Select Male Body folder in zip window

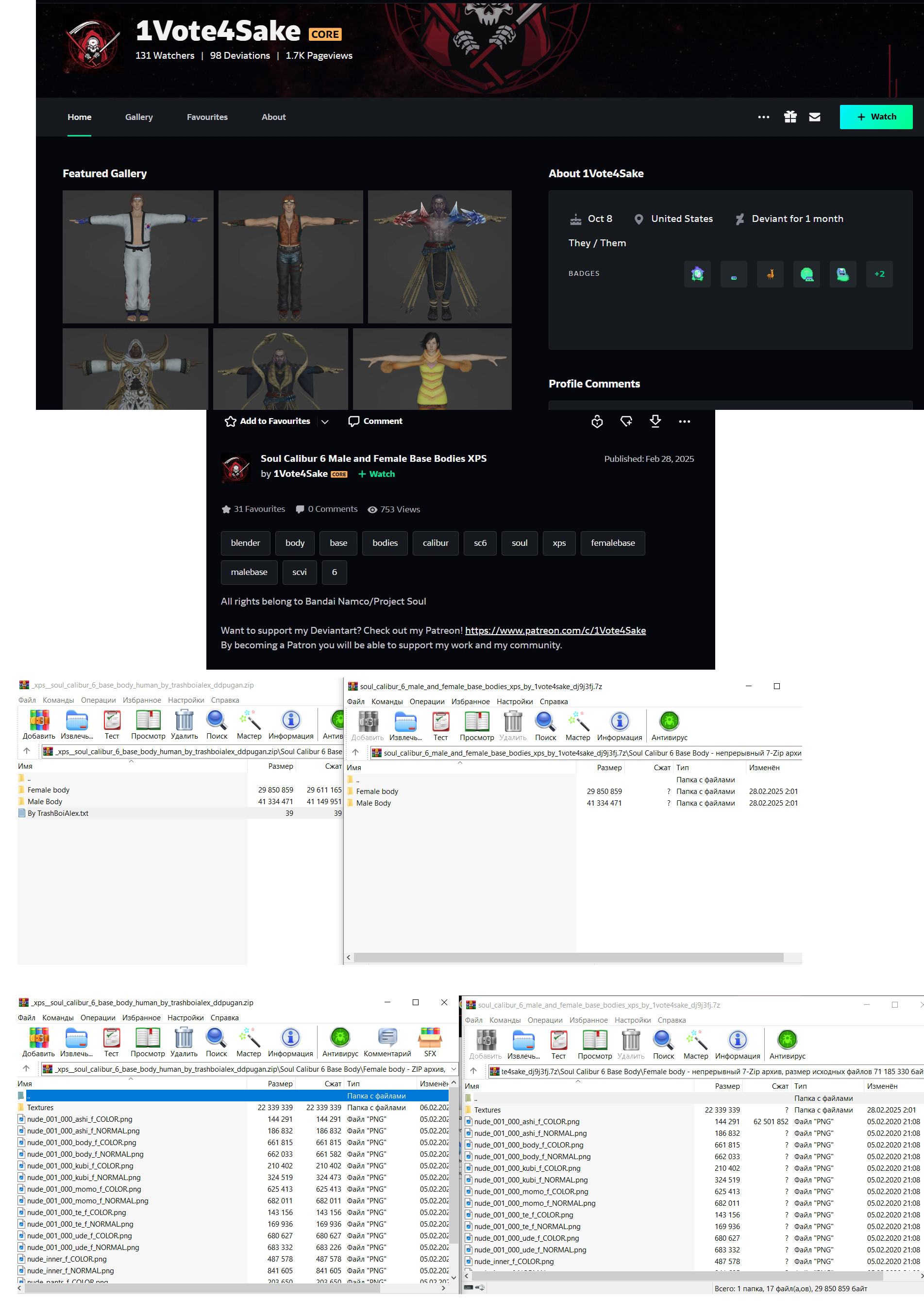pyautogui.click(x=45, y=802)
